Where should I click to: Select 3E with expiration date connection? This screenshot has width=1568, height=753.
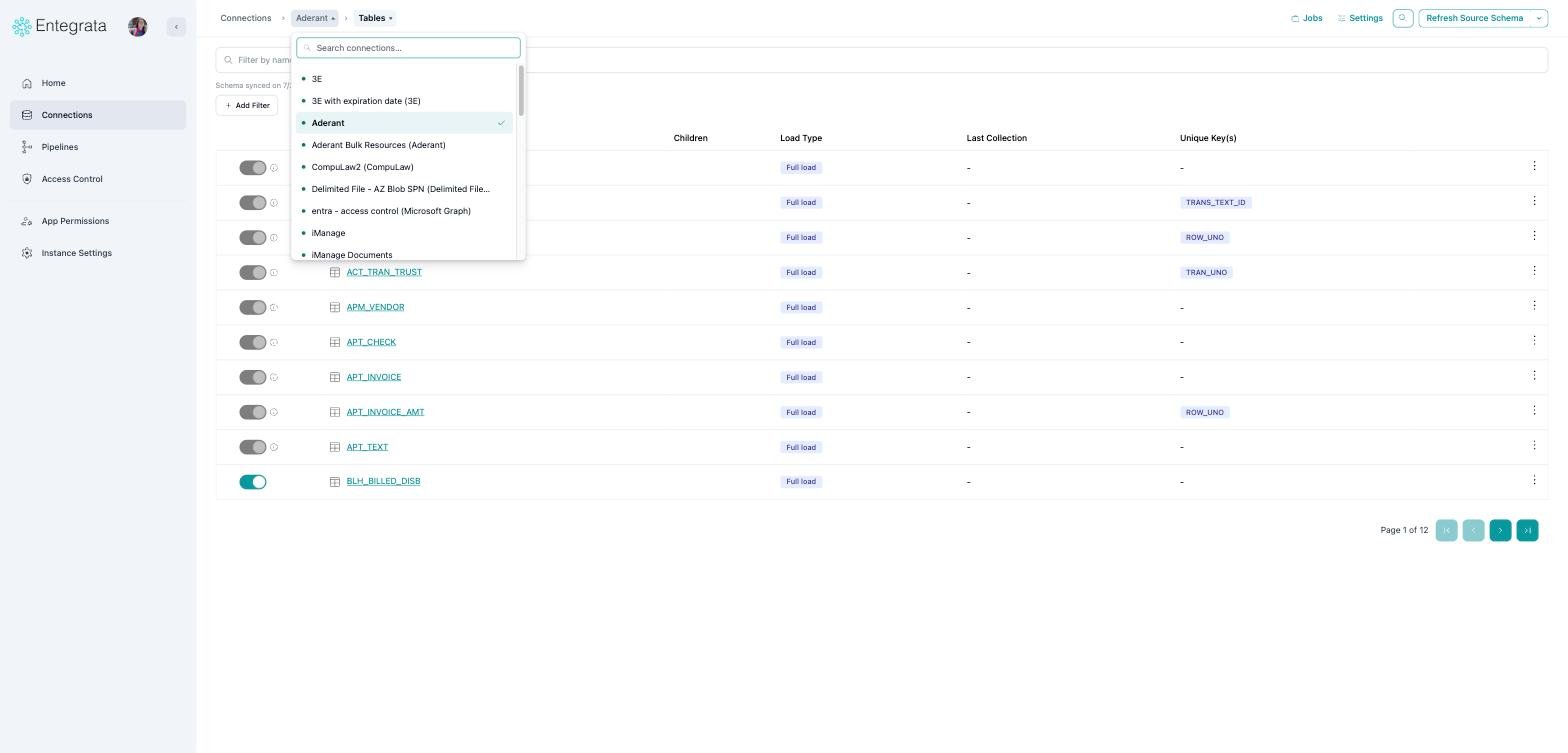[404, 101]
